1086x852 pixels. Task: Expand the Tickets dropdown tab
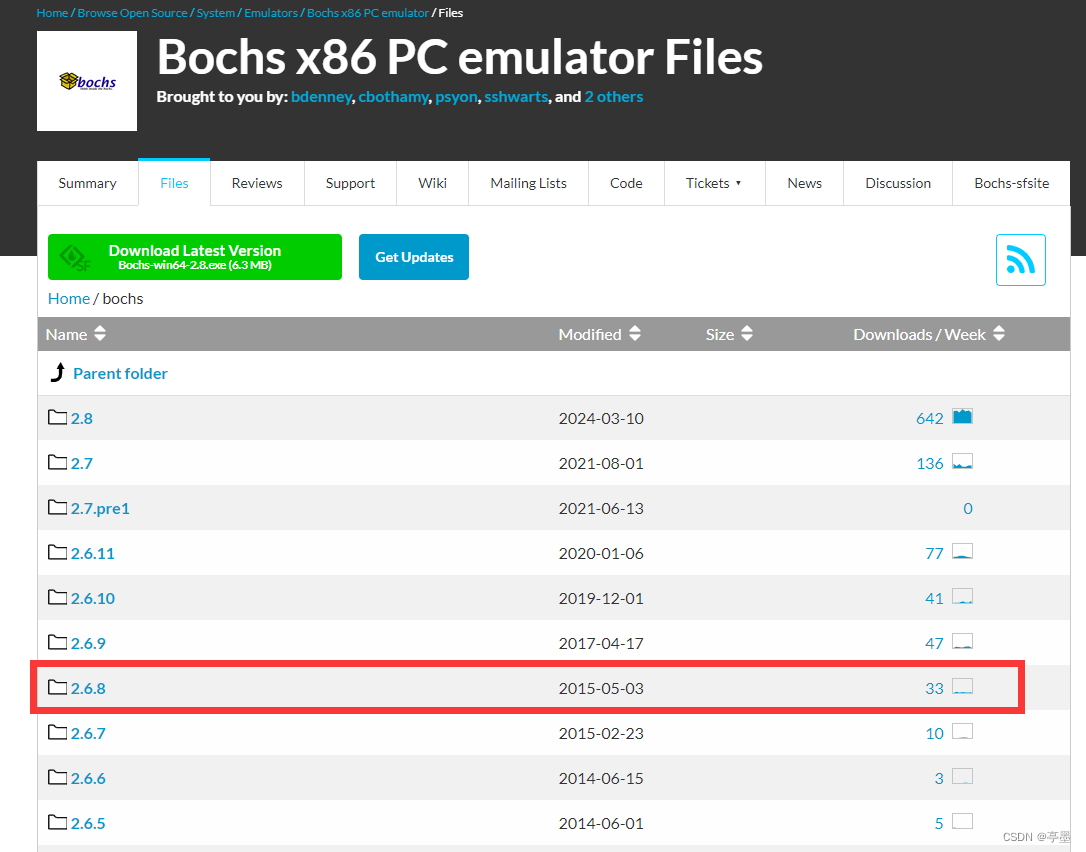tap(714, 183)
